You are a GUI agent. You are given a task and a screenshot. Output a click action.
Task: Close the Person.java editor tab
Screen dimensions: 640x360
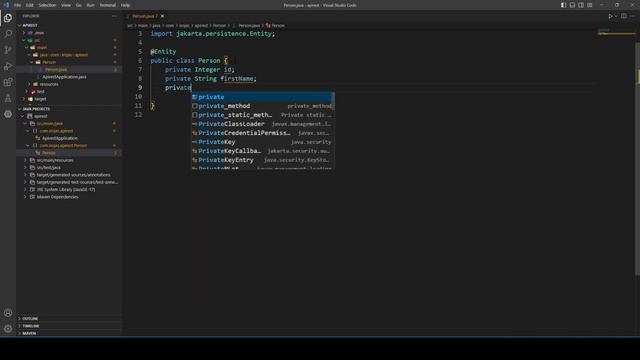coord(162,16)
